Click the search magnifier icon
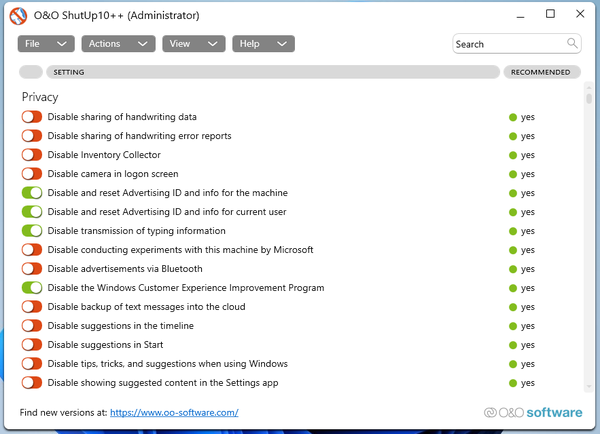Viewport: 600px width, 434px height. 572,43
